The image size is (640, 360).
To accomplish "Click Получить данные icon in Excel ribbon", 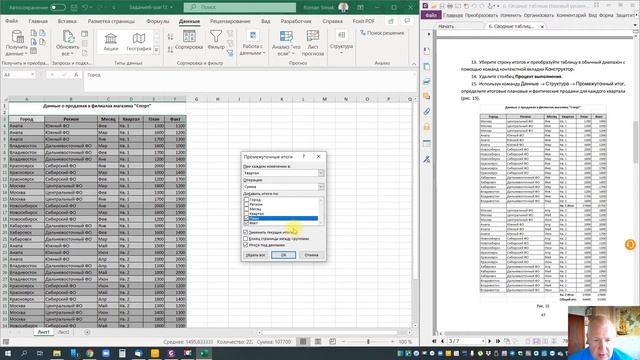I will click(17, 38).
